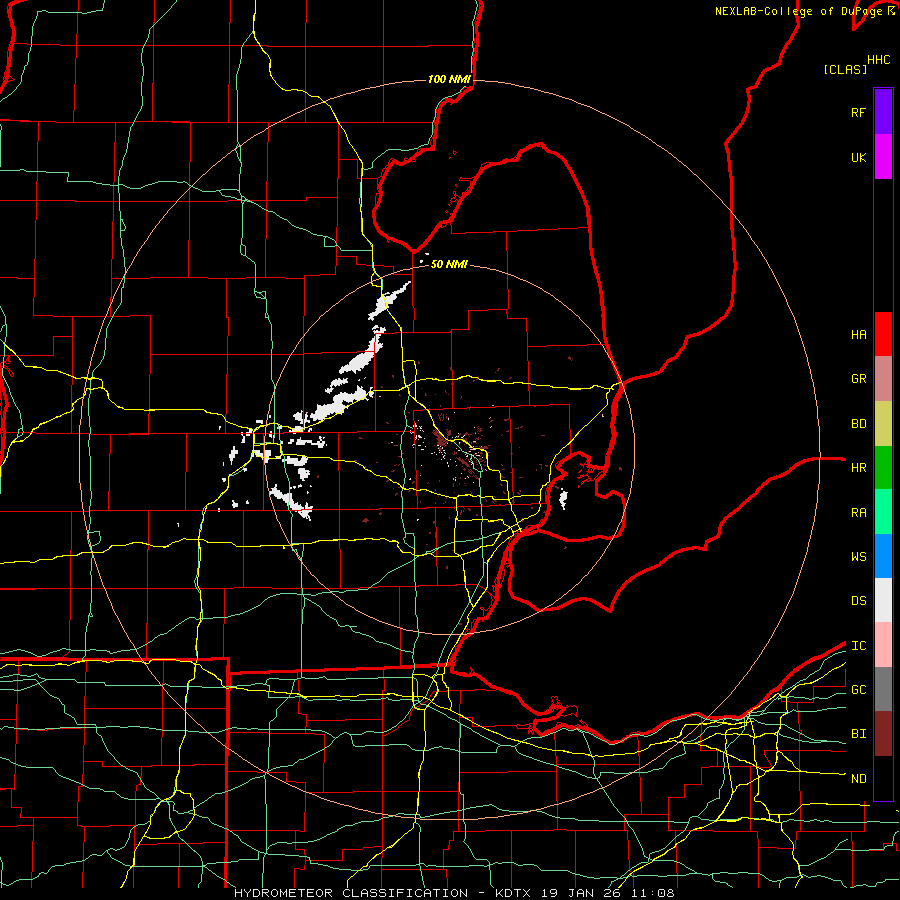Select the GC gray legend swatch
The width and height of the screenshot is (900, 900).
883,689
